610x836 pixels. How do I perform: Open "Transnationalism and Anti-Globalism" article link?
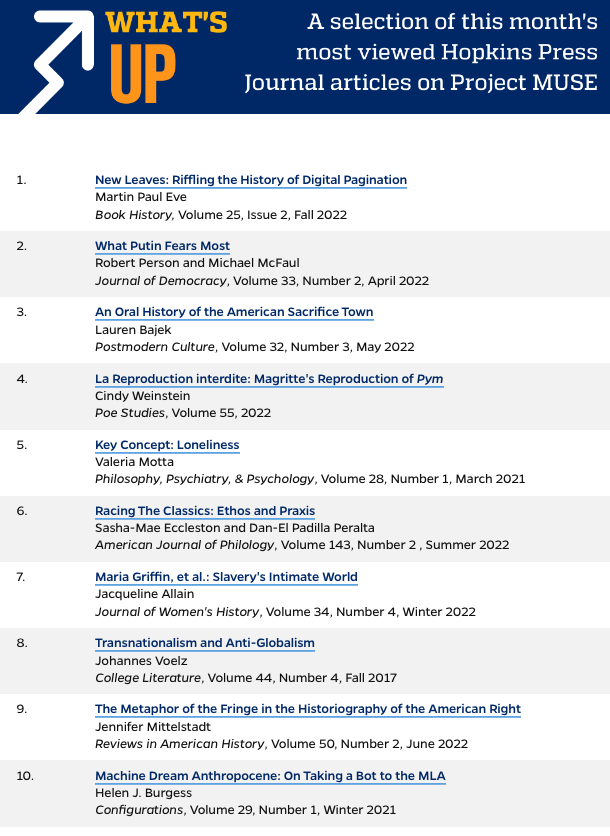tap(205, 644)
